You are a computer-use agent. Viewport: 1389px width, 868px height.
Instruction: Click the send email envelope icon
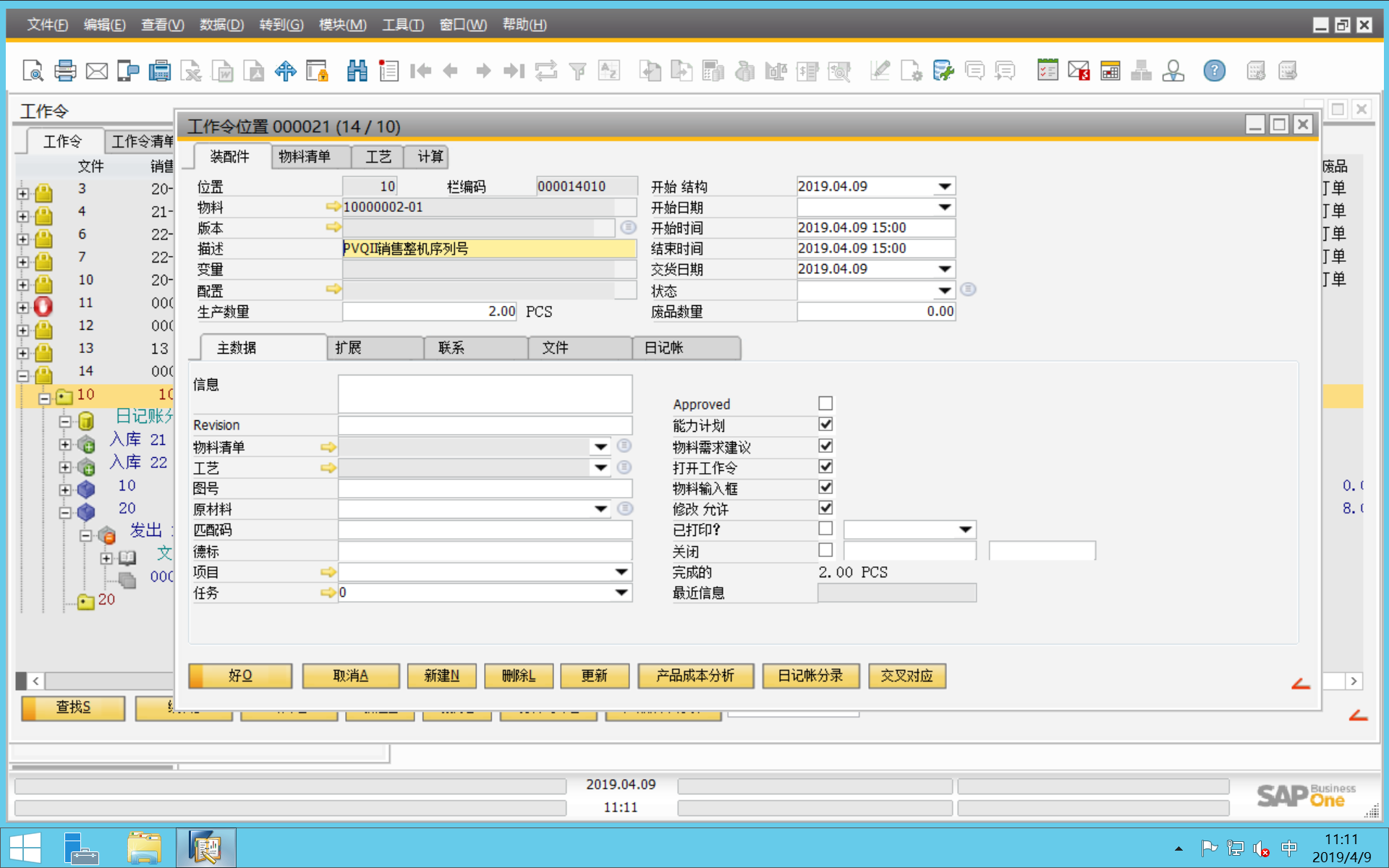pyautogui.click(x=97, y=71)
